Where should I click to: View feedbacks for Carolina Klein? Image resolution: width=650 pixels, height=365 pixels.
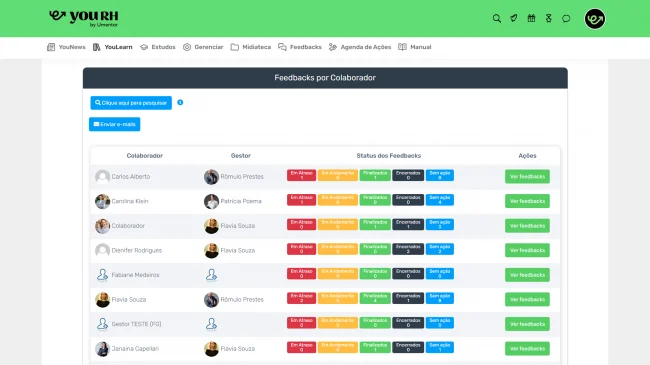(x=527, y=201)
